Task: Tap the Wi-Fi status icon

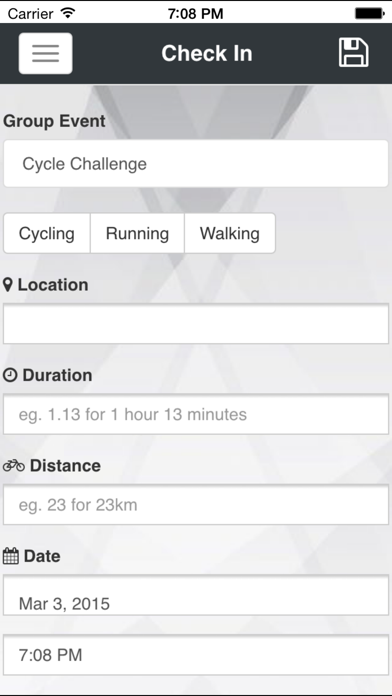Action: click(68, 13)
